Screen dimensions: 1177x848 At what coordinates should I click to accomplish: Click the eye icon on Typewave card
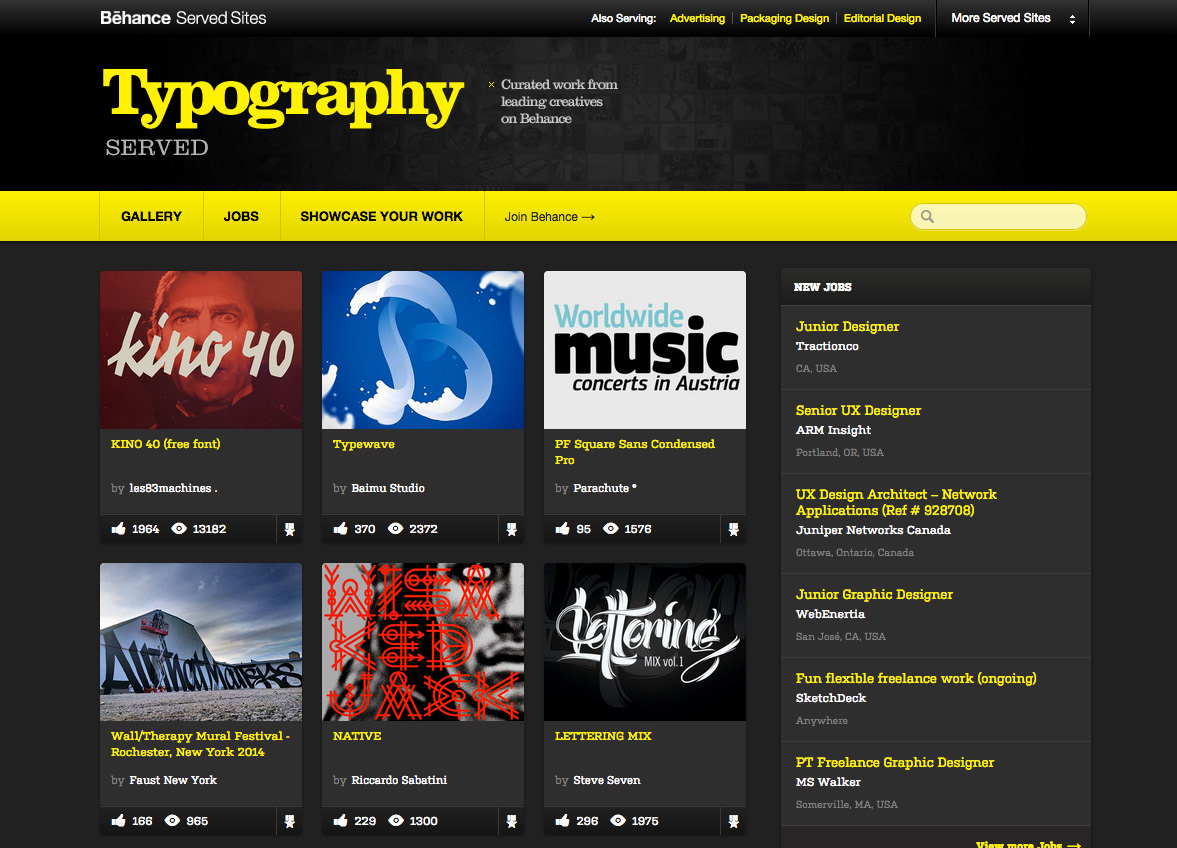pyautogui.click(x=396, y=529)
